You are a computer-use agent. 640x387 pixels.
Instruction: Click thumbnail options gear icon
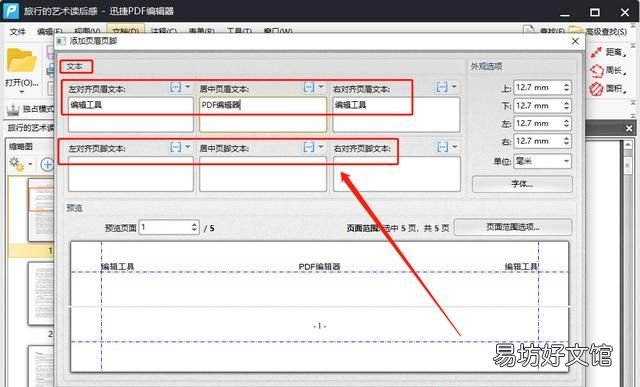pos(17,164)
